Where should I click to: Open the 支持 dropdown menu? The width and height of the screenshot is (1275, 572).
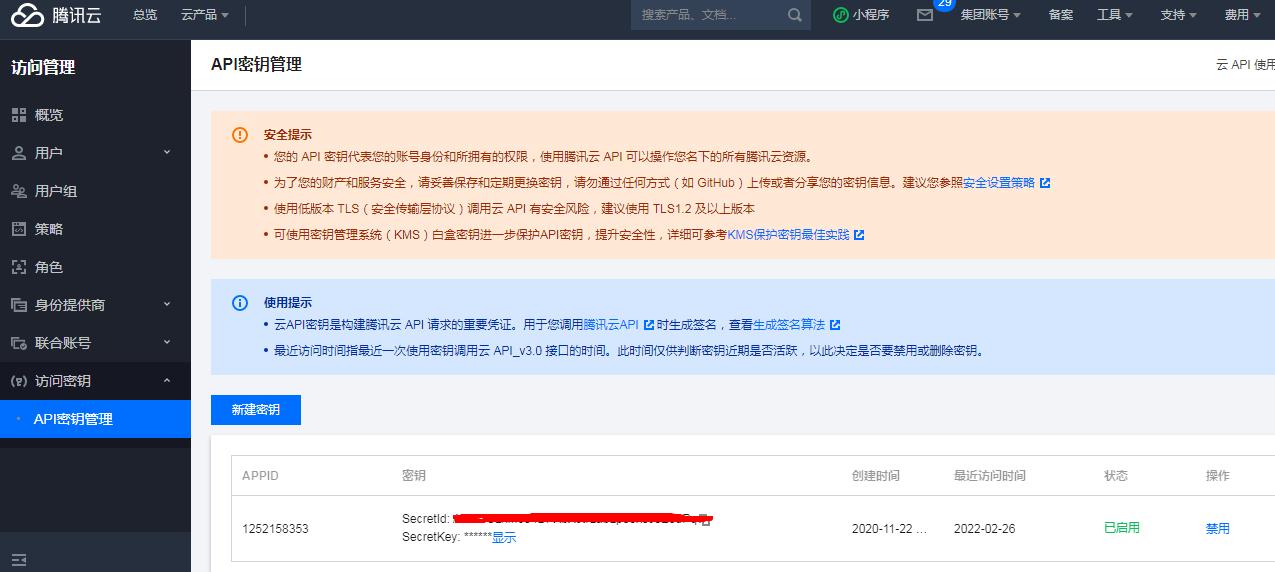pos(1179,15)
